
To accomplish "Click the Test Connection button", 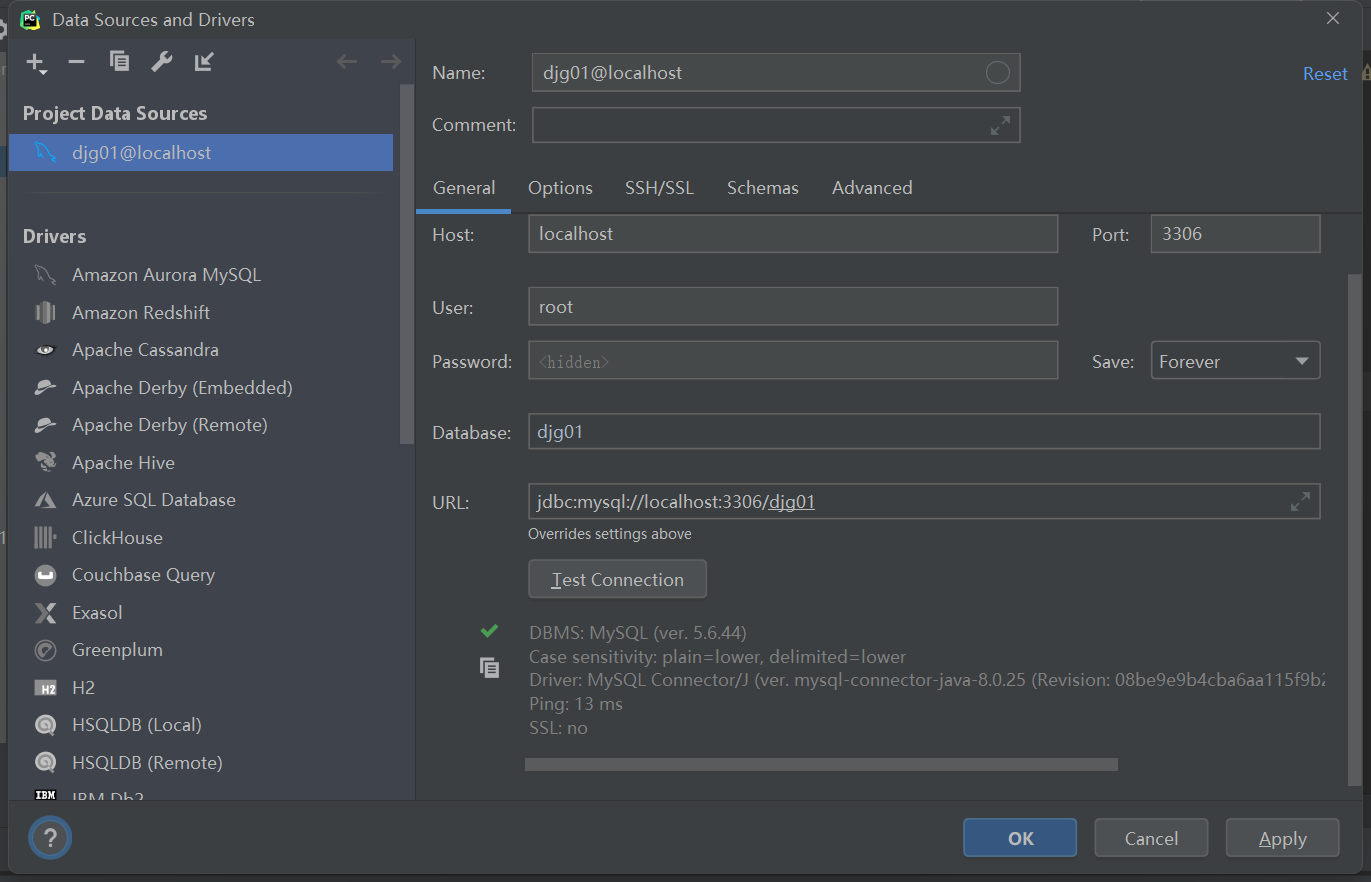I will [x=617, y=579].
